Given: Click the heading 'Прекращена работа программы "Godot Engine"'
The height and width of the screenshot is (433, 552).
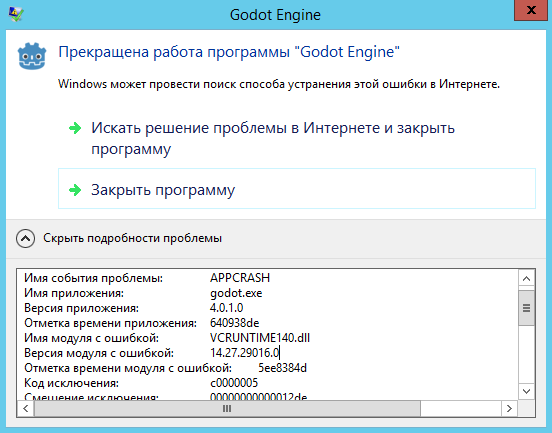Looking at the screenshot, I should point(229,52).
